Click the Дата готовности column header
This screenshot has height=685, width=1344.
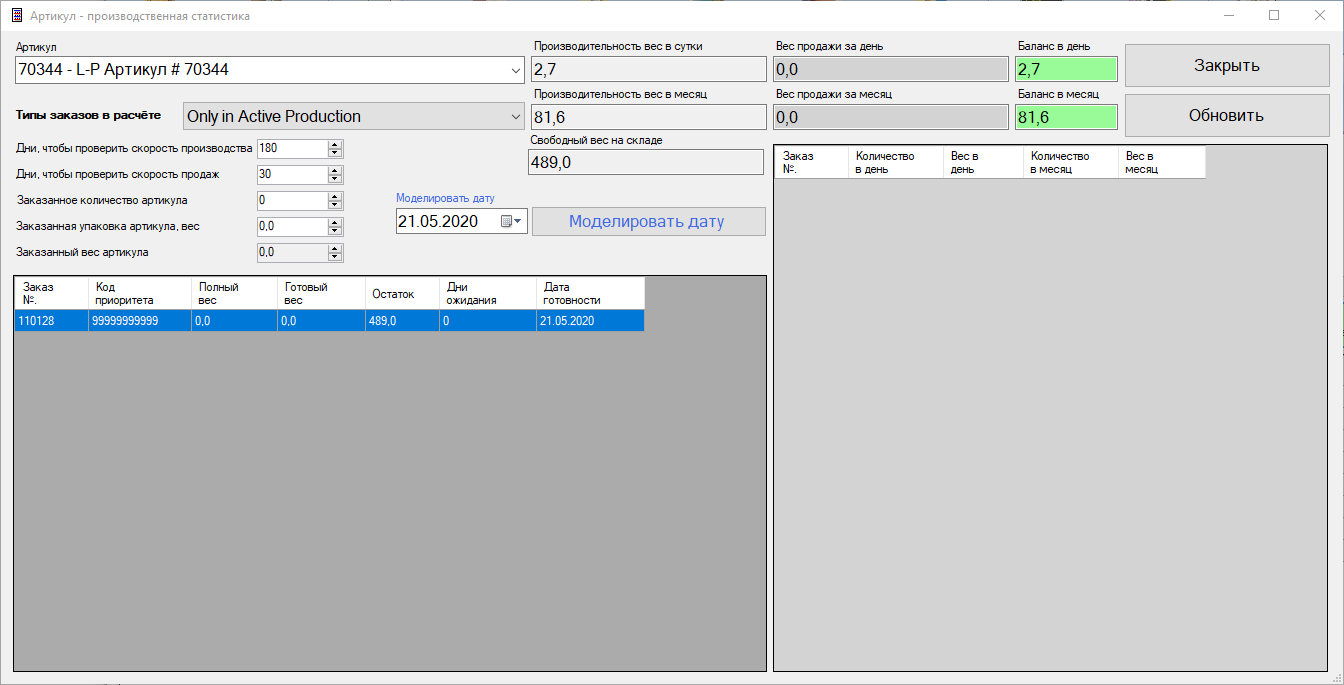[x=589, y=293]
